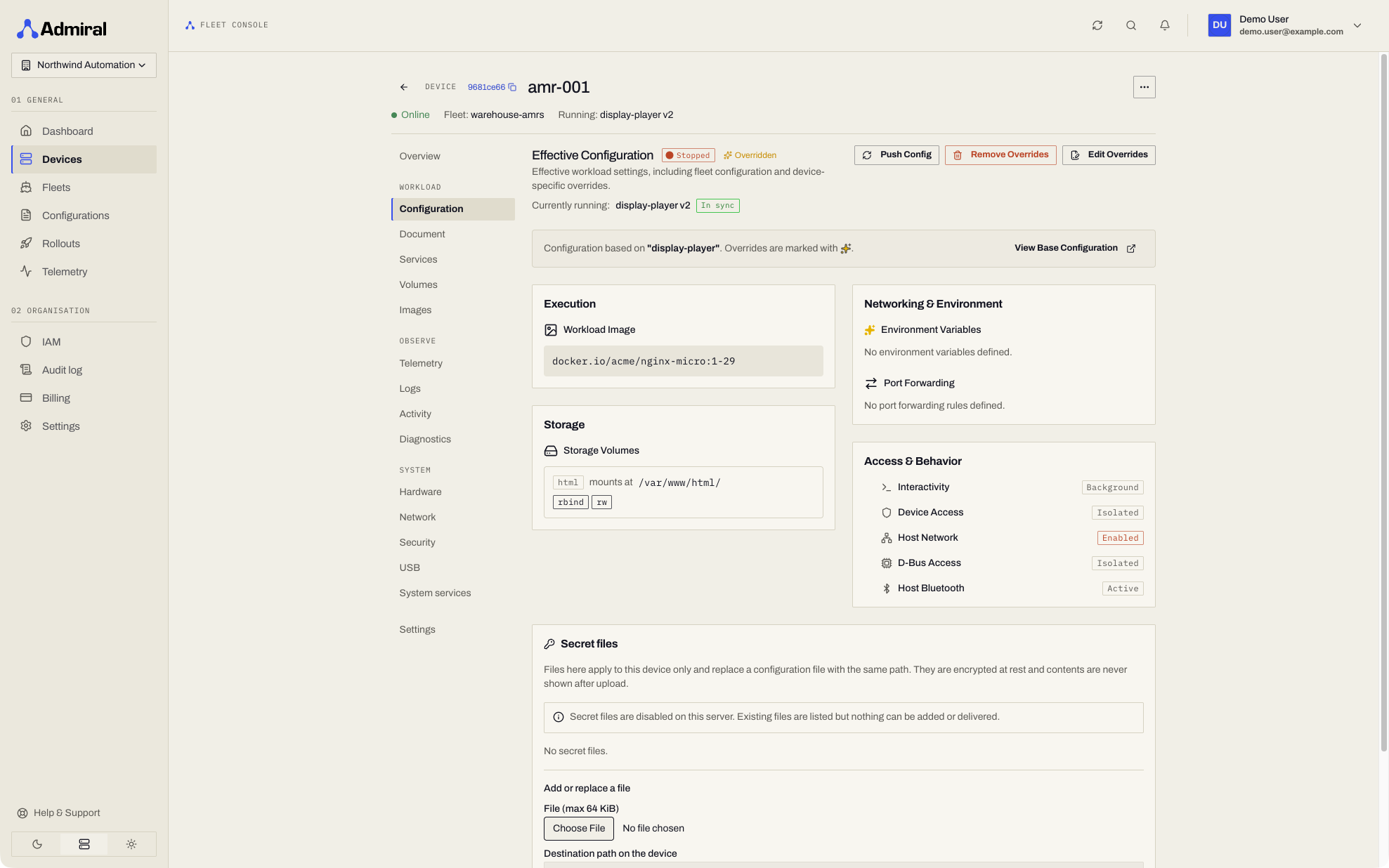The height and width of the screenshot is (868, 1389).
Task: Open Help & Support
Action: pos(59,813)
